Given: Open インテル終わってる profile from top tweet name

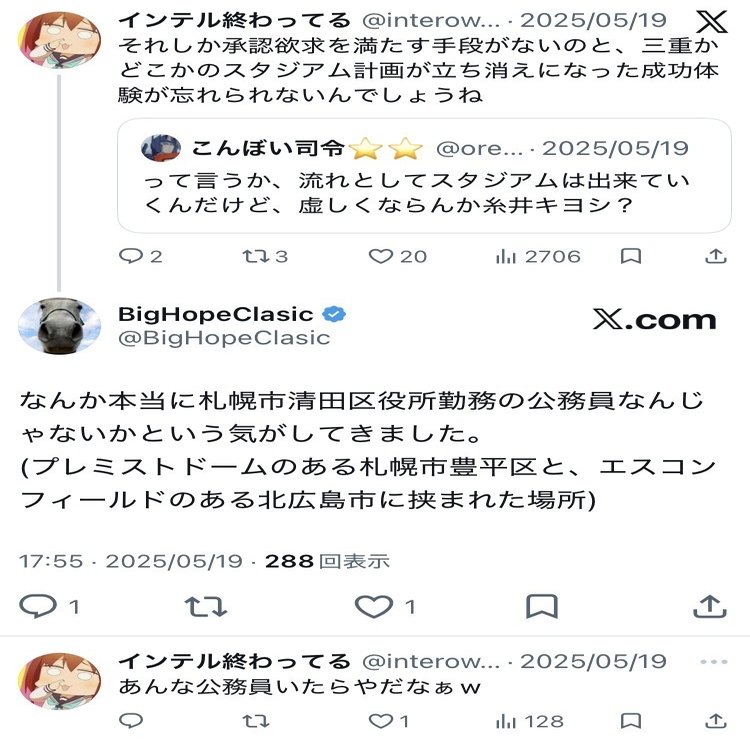Looking at the screenshot, I should point(234,19).
